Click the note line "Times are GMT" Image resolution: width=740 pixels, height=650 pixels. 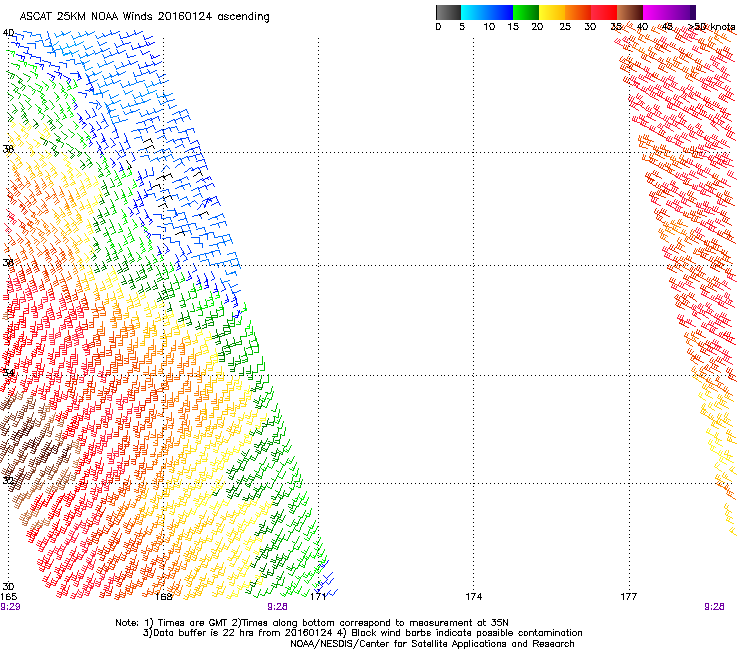pyautogui.click(x=312, y=623)
